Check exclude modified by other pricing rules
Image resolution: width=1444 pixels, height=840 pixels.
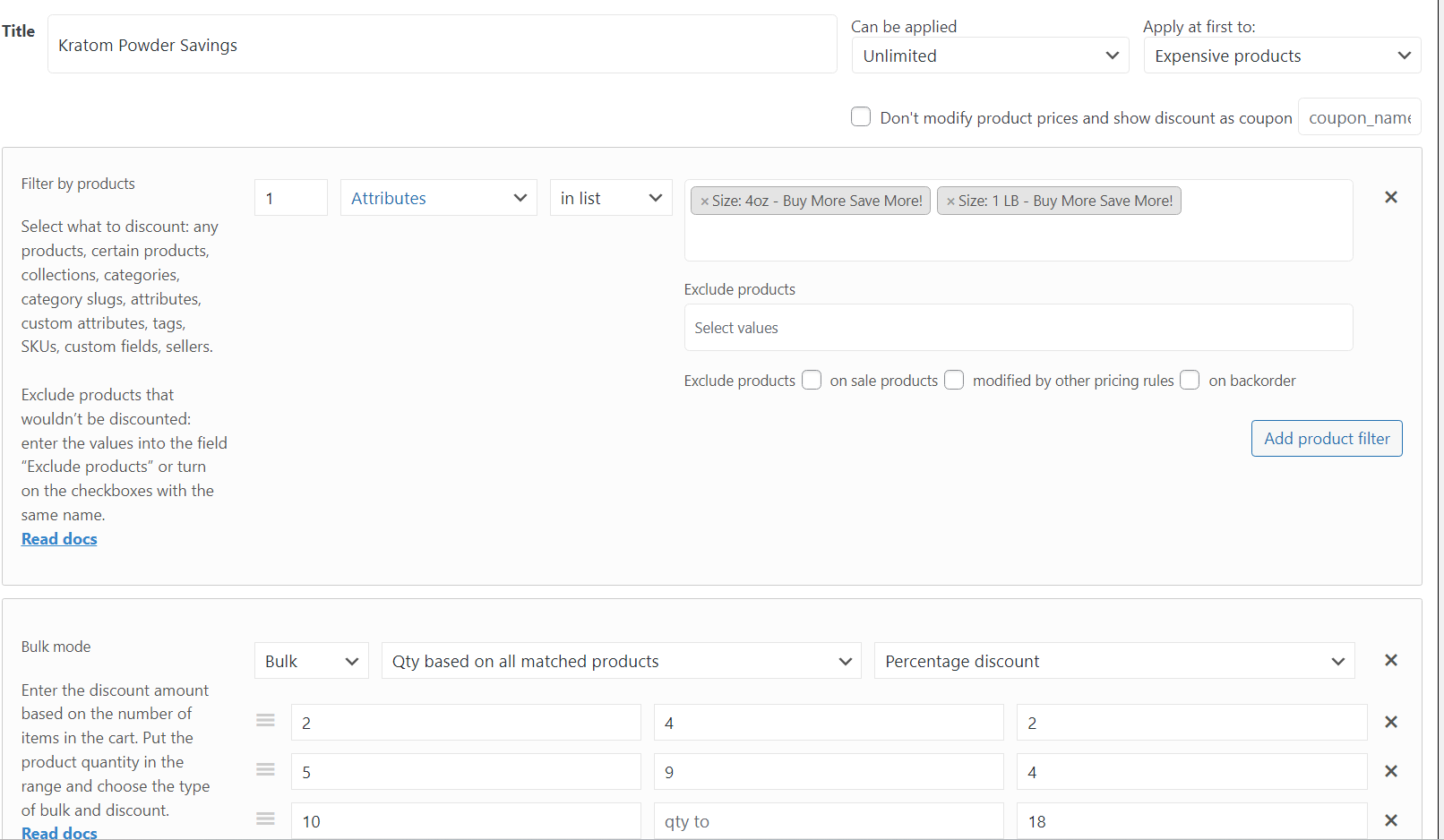pyautogui.click(x=955, y=380)
